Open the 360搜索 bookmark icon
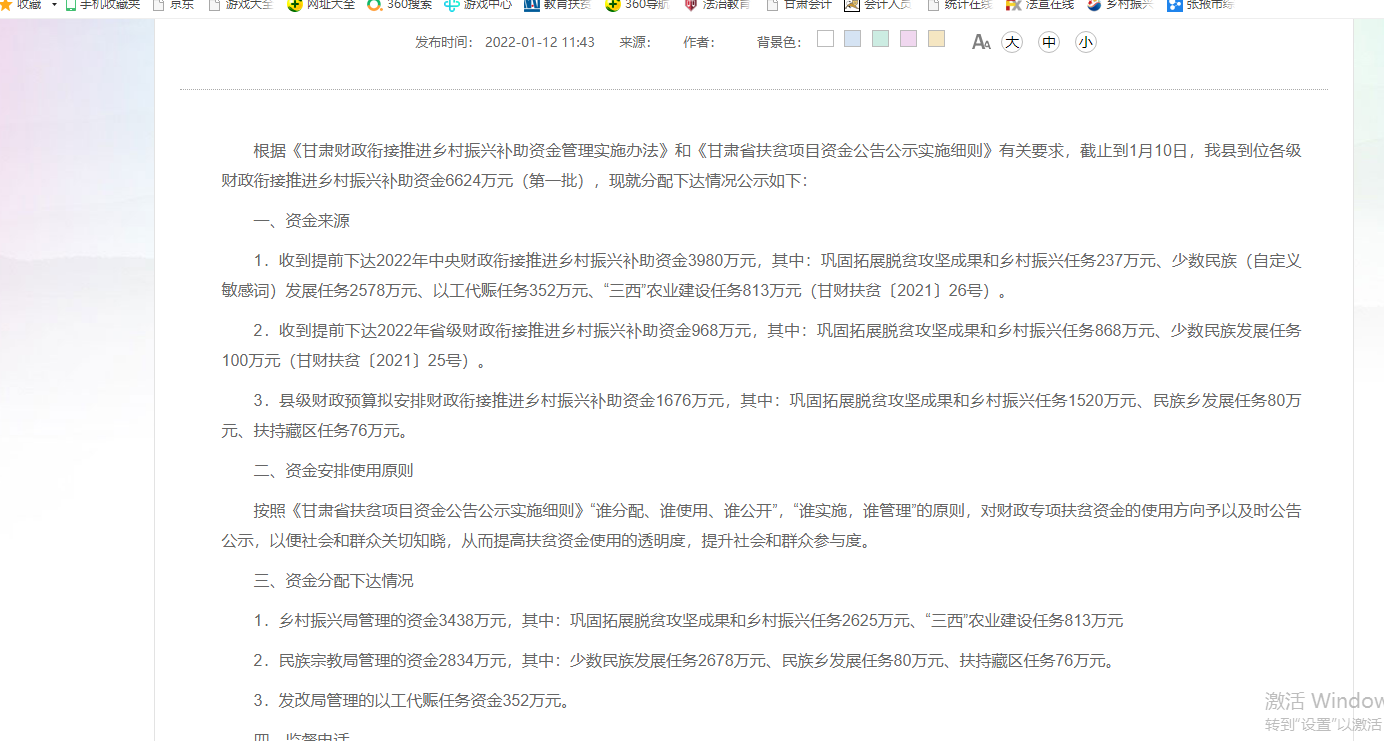This screenshot has height=741, width=1384. [x=375, y=5]
